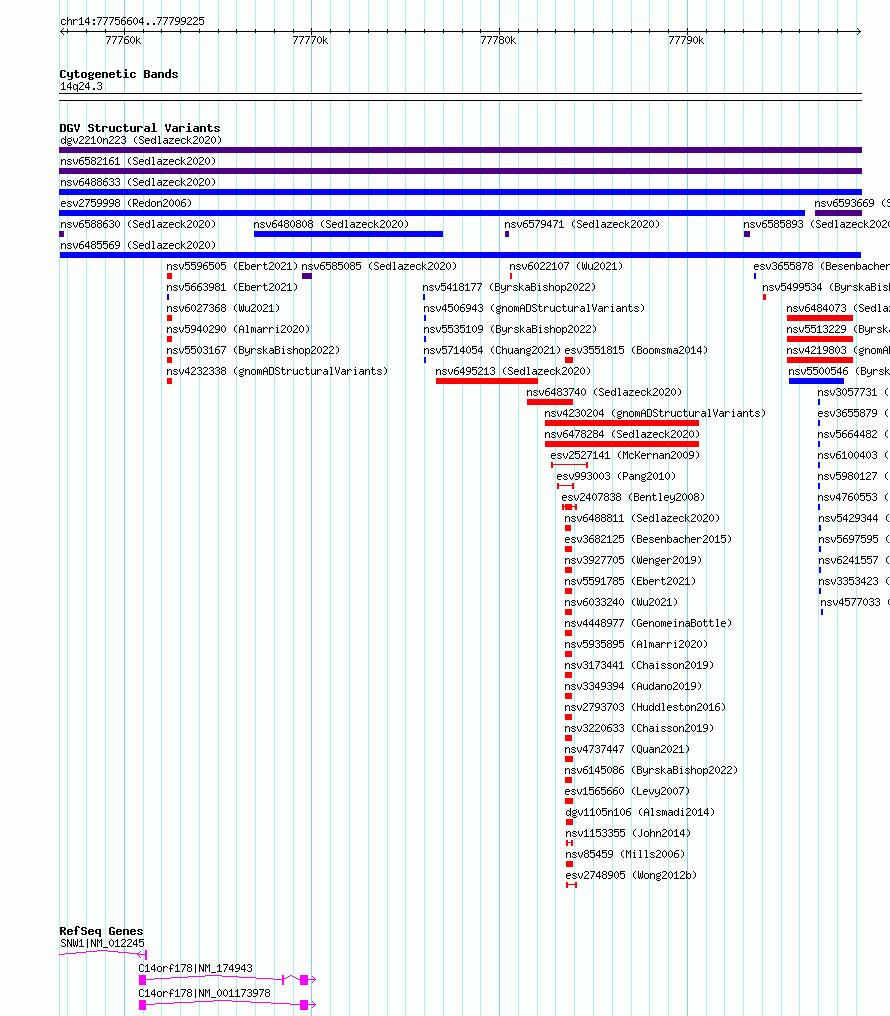Select nsv3220633 (Chaisson2019) variant
890x1016 pixels.
639,728
